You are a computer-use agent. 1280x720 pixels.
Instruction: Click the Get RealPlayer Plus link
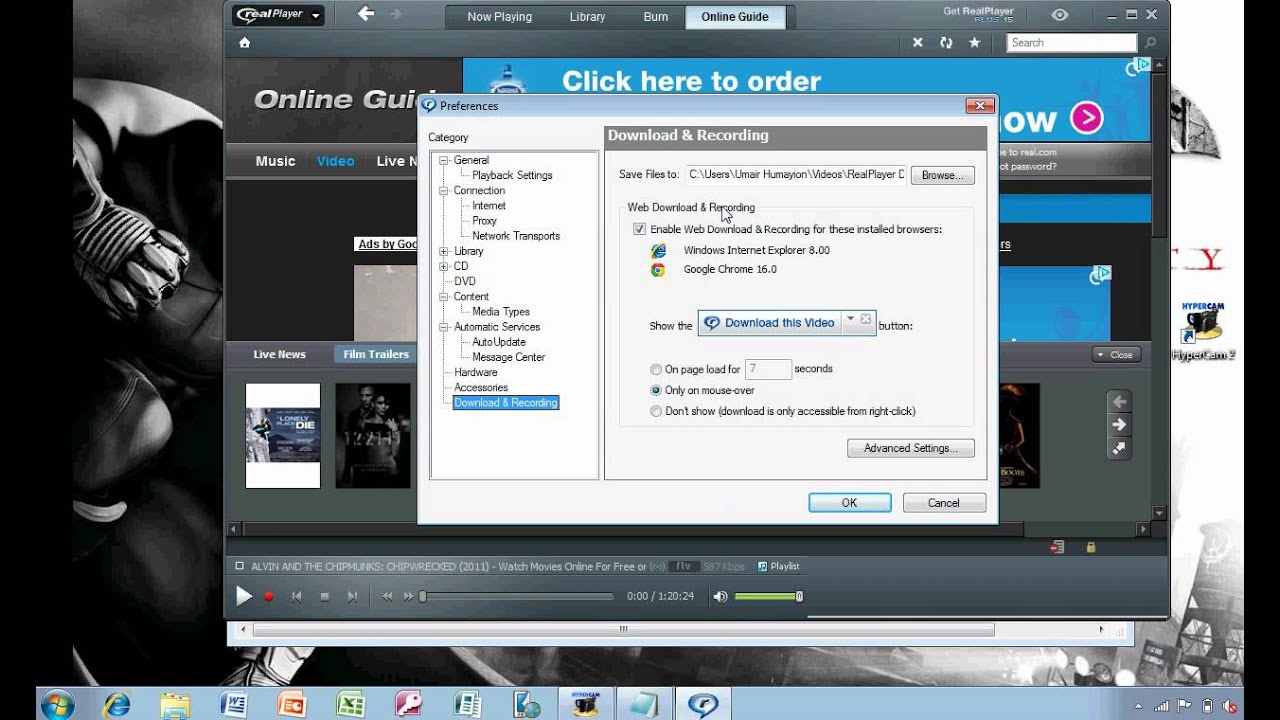point(979,15)
